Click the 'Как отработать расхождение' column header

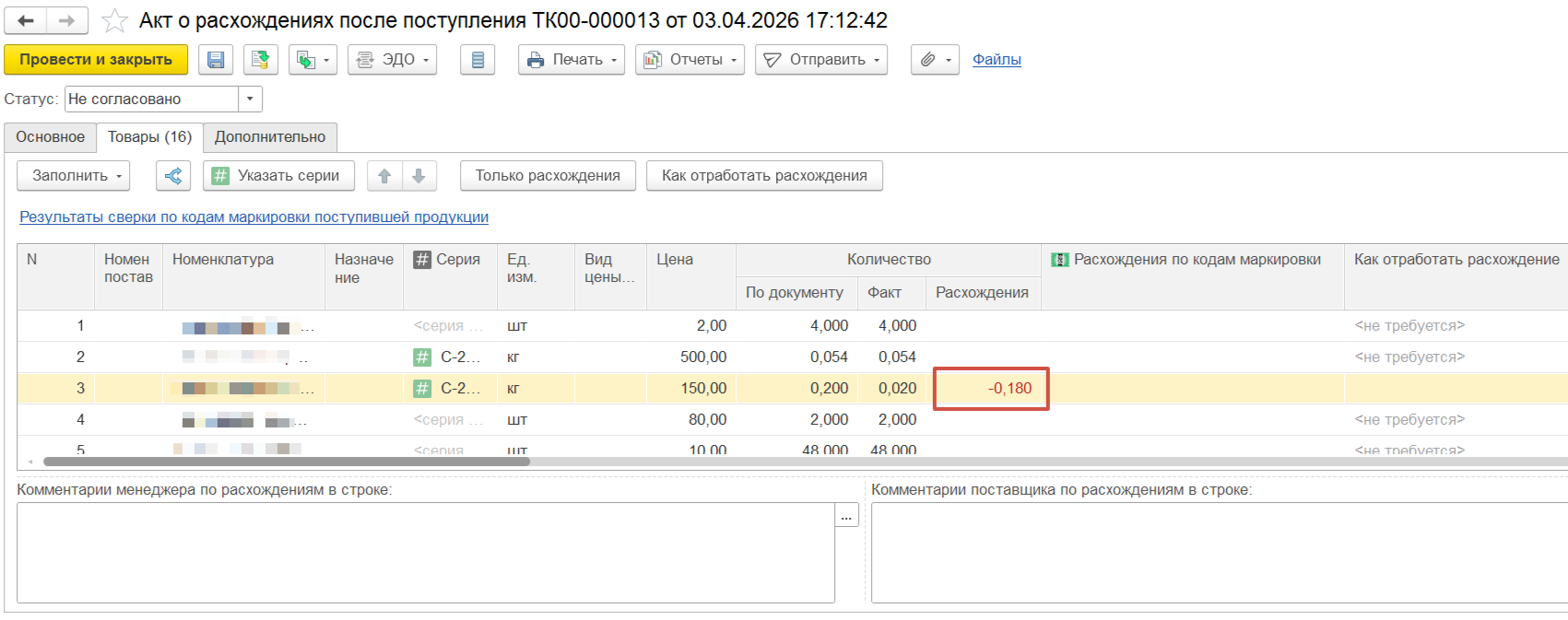coord(1456,276)
